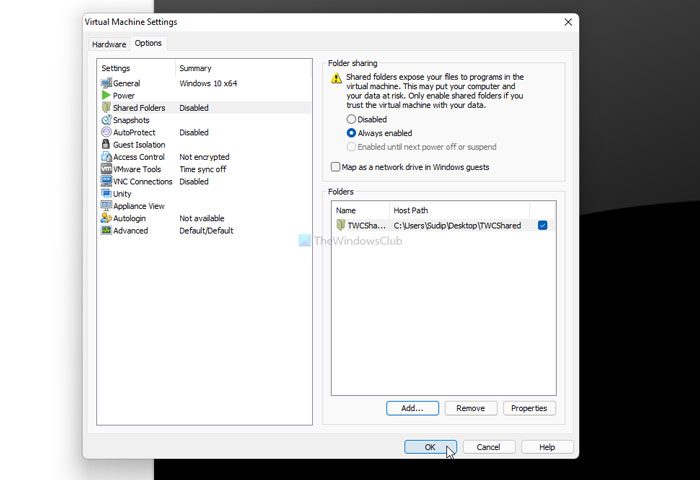The height and width of the screenshot is (480, 700).
Task: Confirm settings with the OK button
Action: tap(430, 447)
